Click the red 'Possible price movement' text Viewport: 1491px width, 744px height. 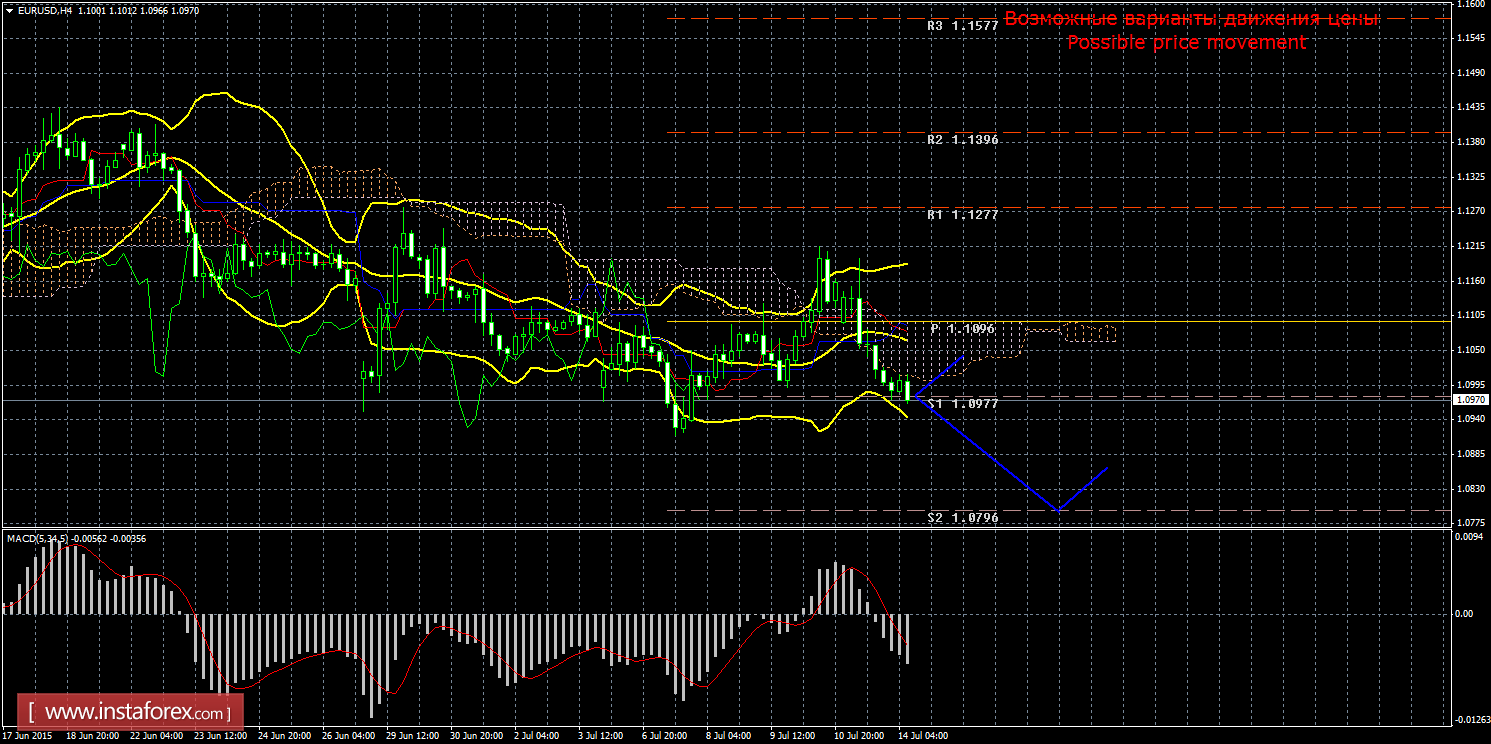1186,42
